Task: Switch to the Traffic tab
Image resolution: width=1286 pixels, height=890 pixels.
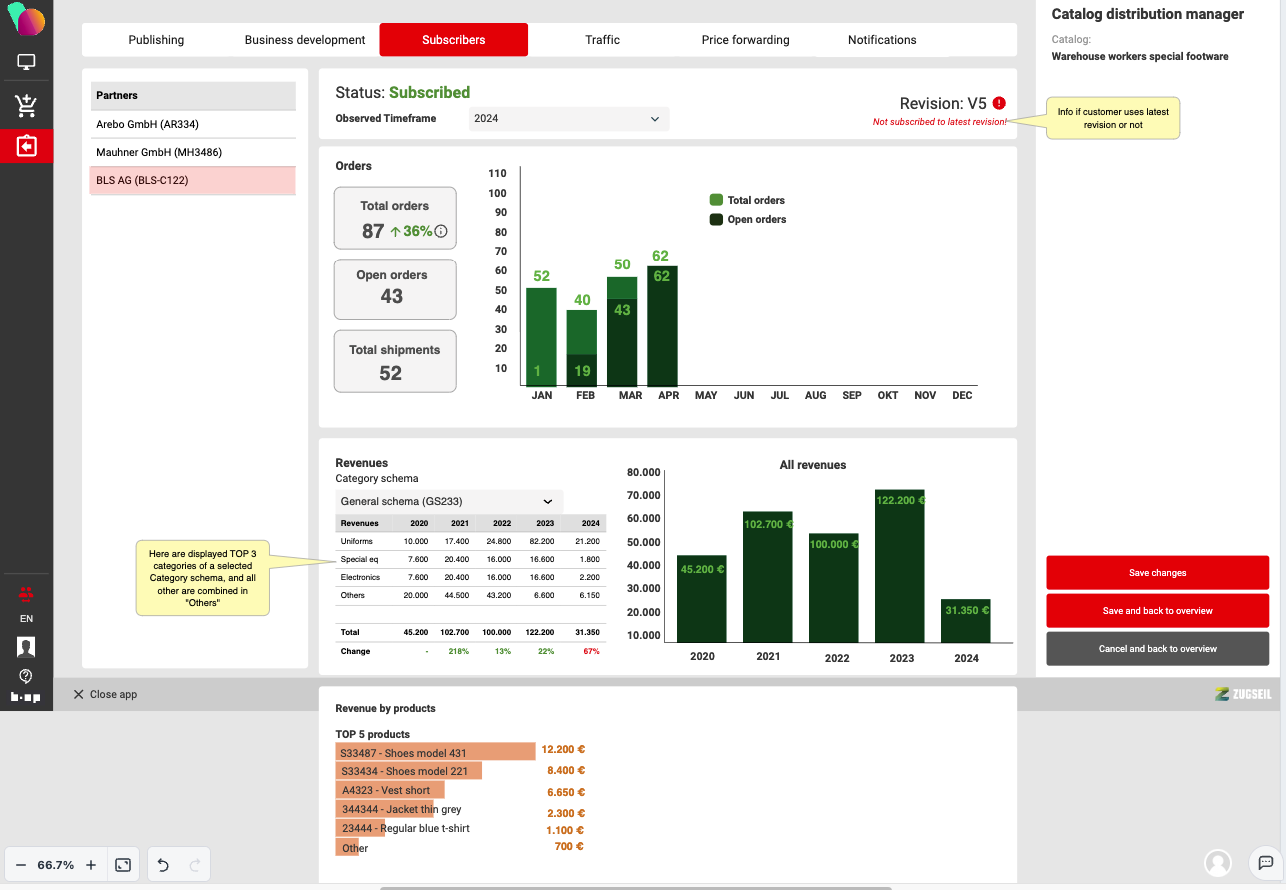Action: click(602, 40)
